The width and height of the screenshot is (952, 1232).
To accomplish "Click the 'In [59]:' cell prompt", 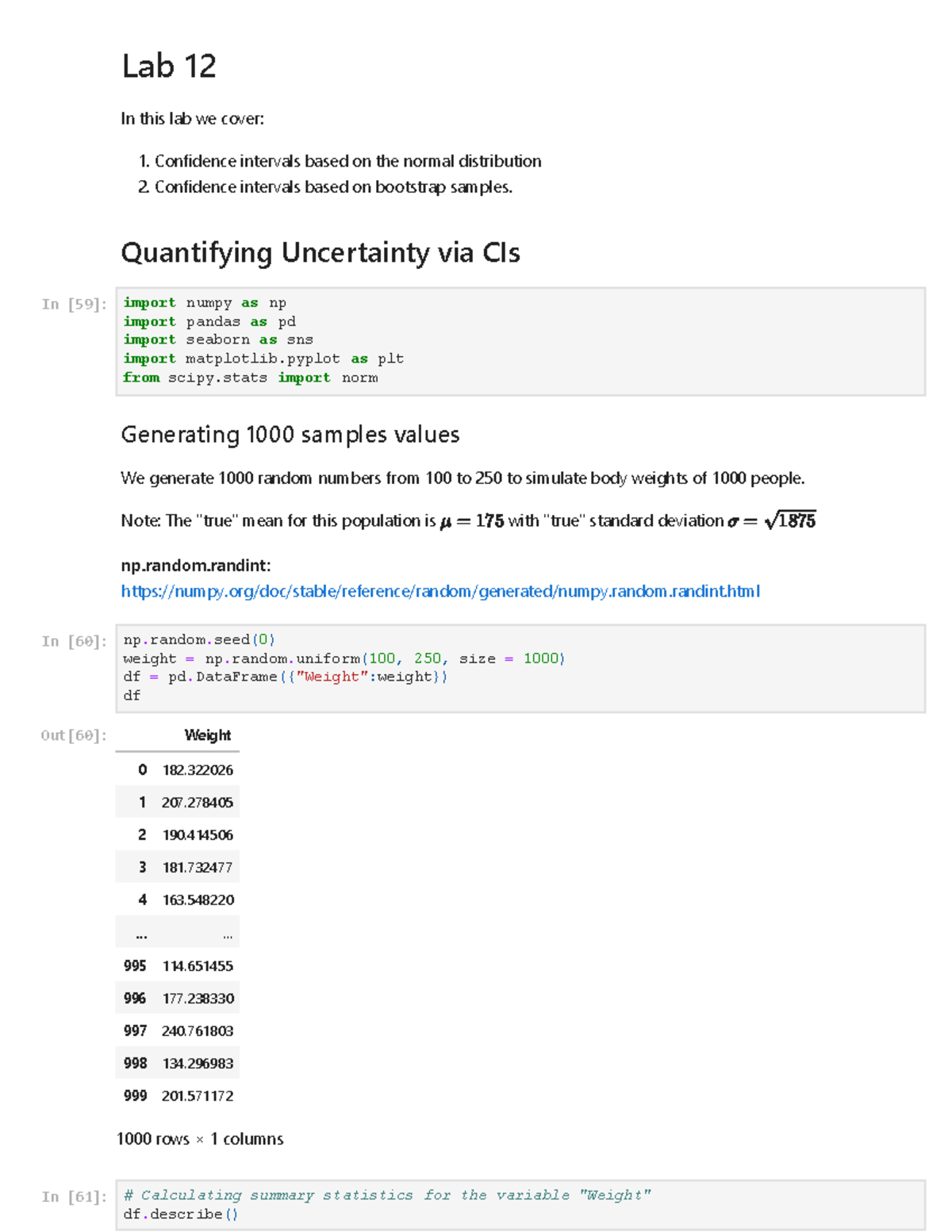I will click(74, 304).
